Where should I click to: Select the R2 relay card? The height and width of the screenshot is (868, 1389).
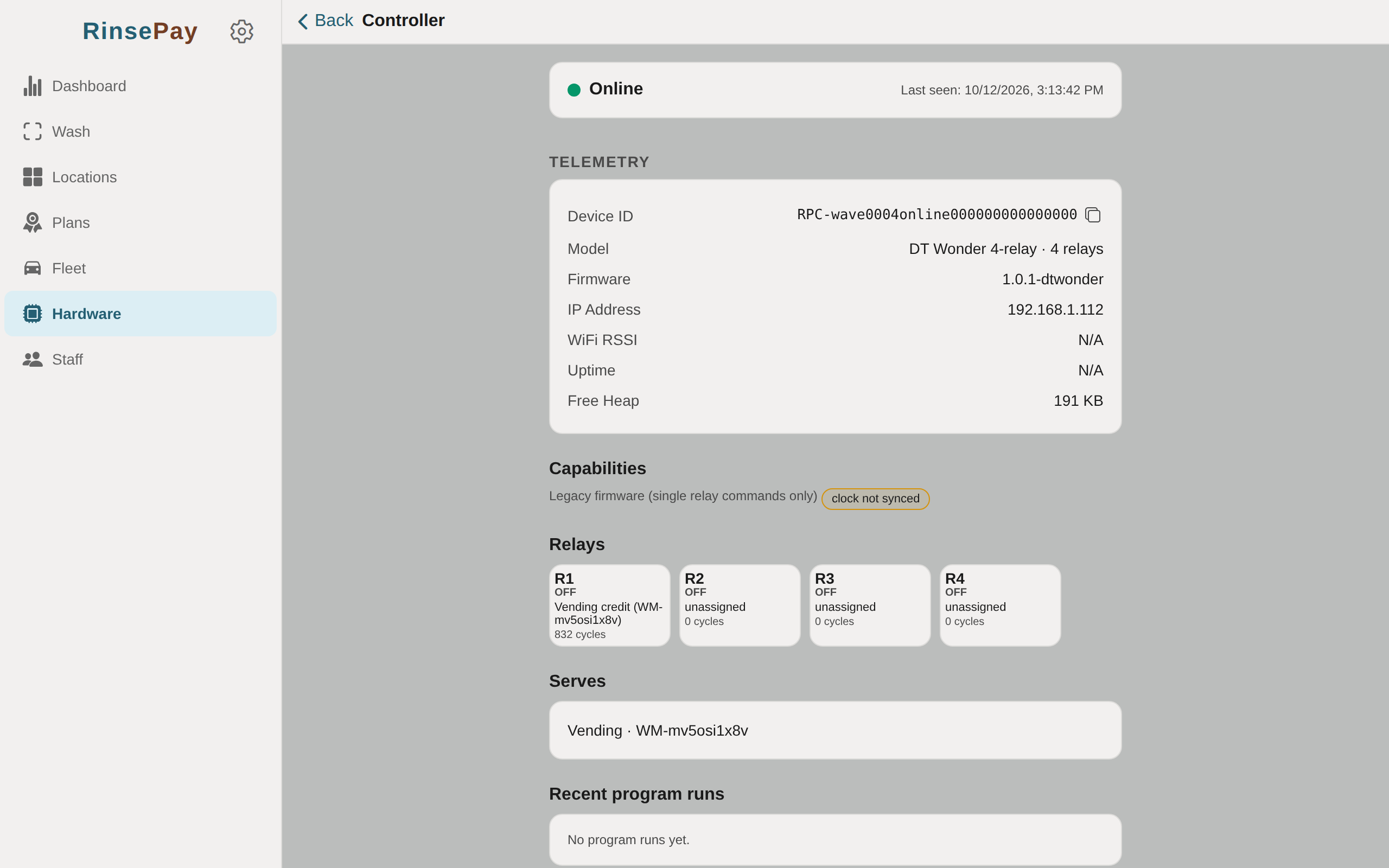coord(740,605)
